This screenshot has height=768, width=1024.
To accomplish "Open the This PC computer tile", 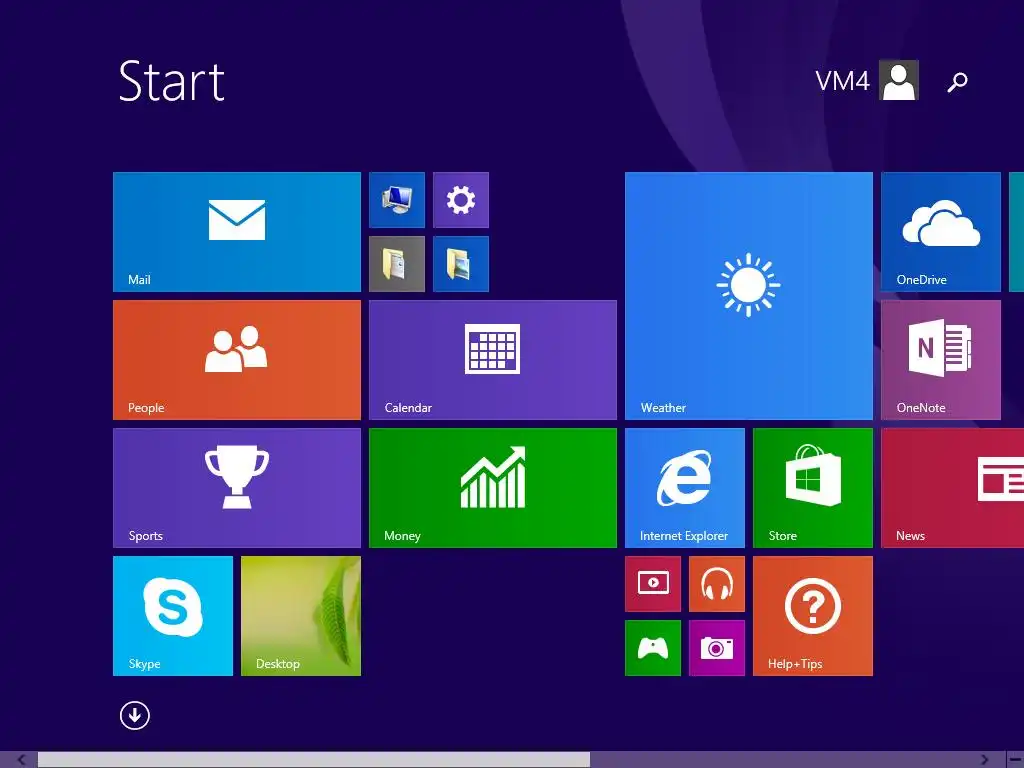I will tap(396, 200).
